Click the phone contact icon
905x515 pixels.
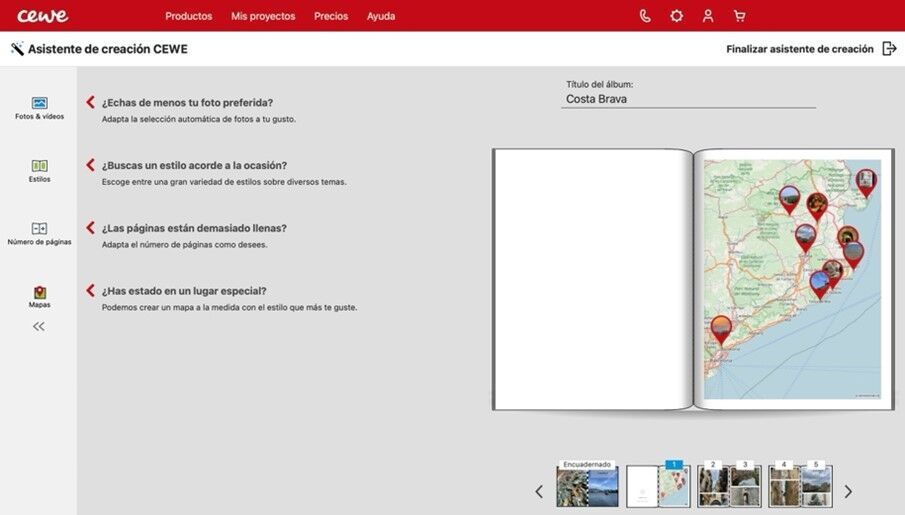pos(645,16)
